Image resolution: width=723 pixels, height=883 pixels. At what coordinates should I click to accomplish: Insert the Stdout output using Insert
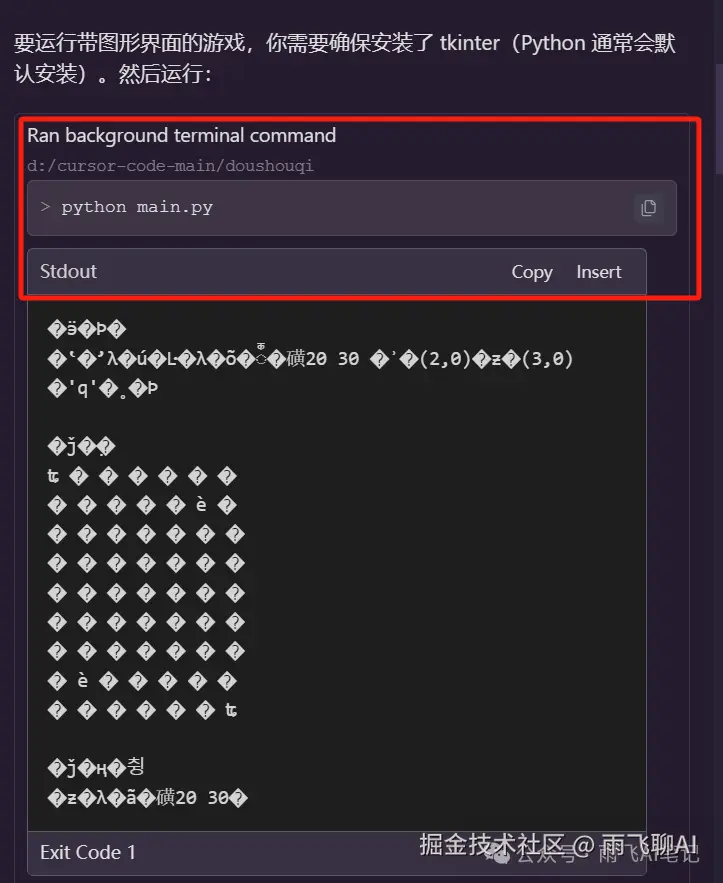point(599,272)
